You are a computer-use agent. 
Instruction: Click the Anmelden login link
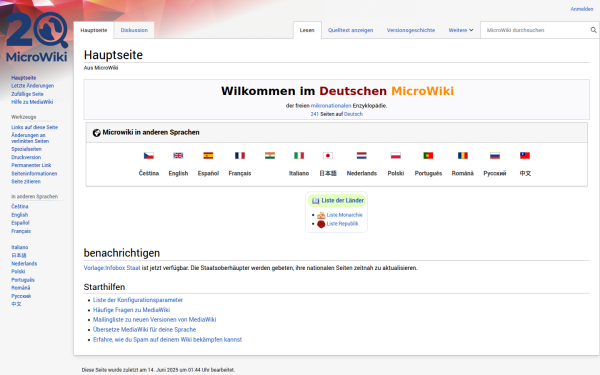coord(582,9)
